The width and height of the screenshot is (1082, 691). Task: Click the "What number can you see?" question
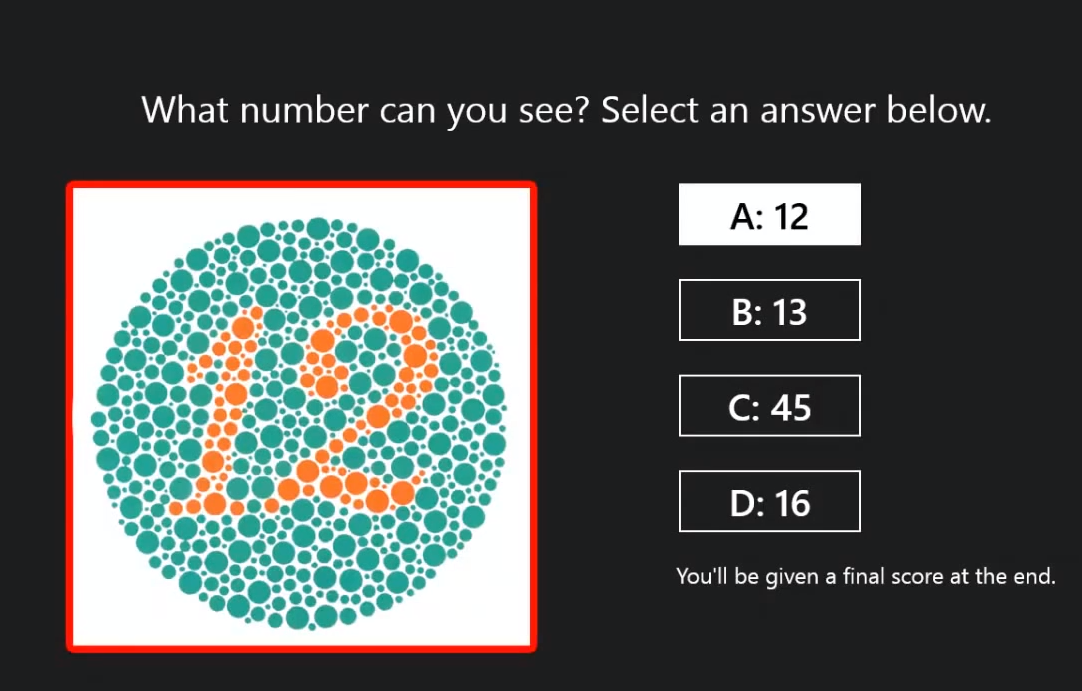pos(365,110)
